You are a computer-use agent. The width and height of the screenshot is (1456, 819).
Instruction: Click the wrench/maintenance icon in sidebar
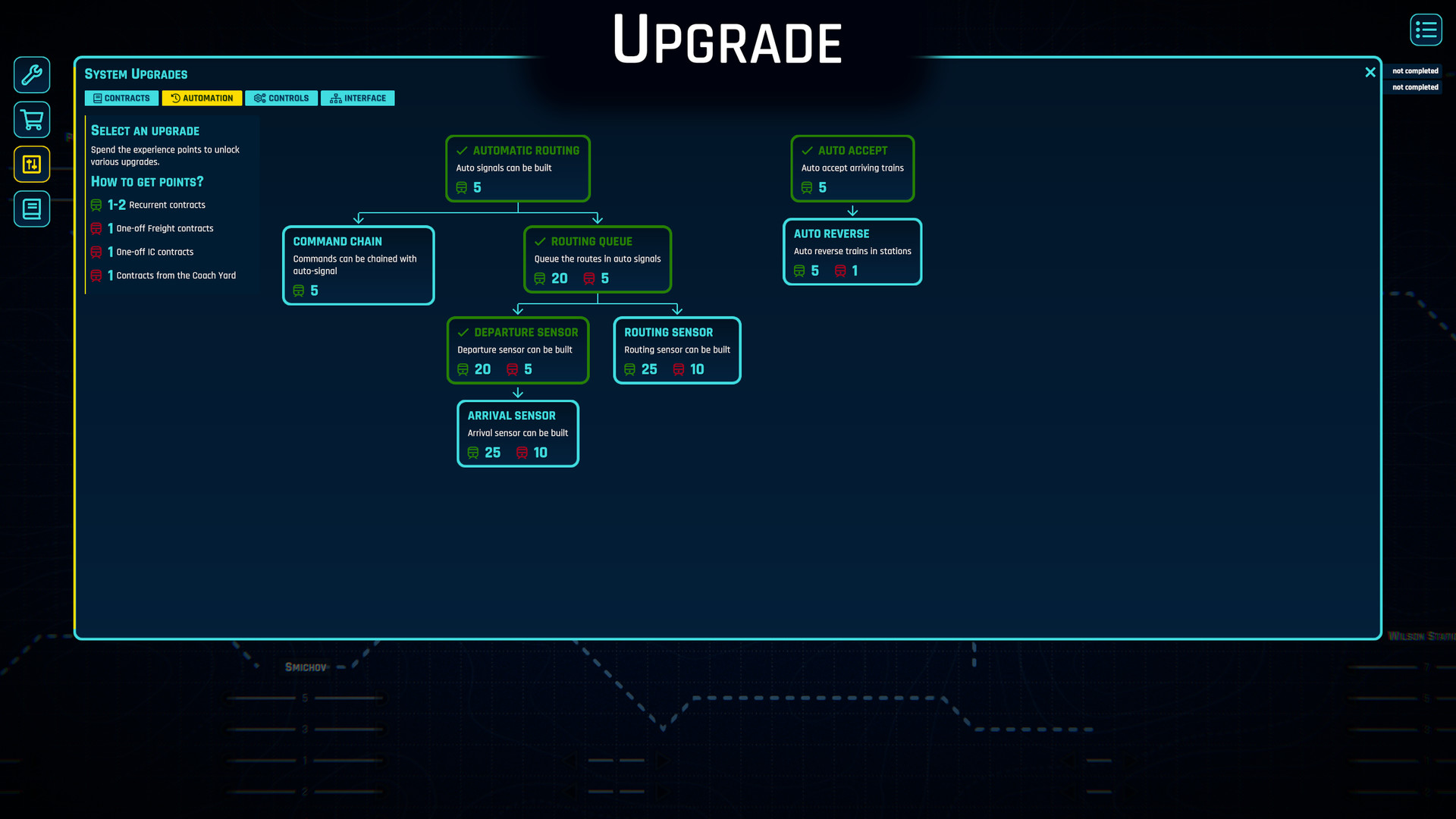32,74
